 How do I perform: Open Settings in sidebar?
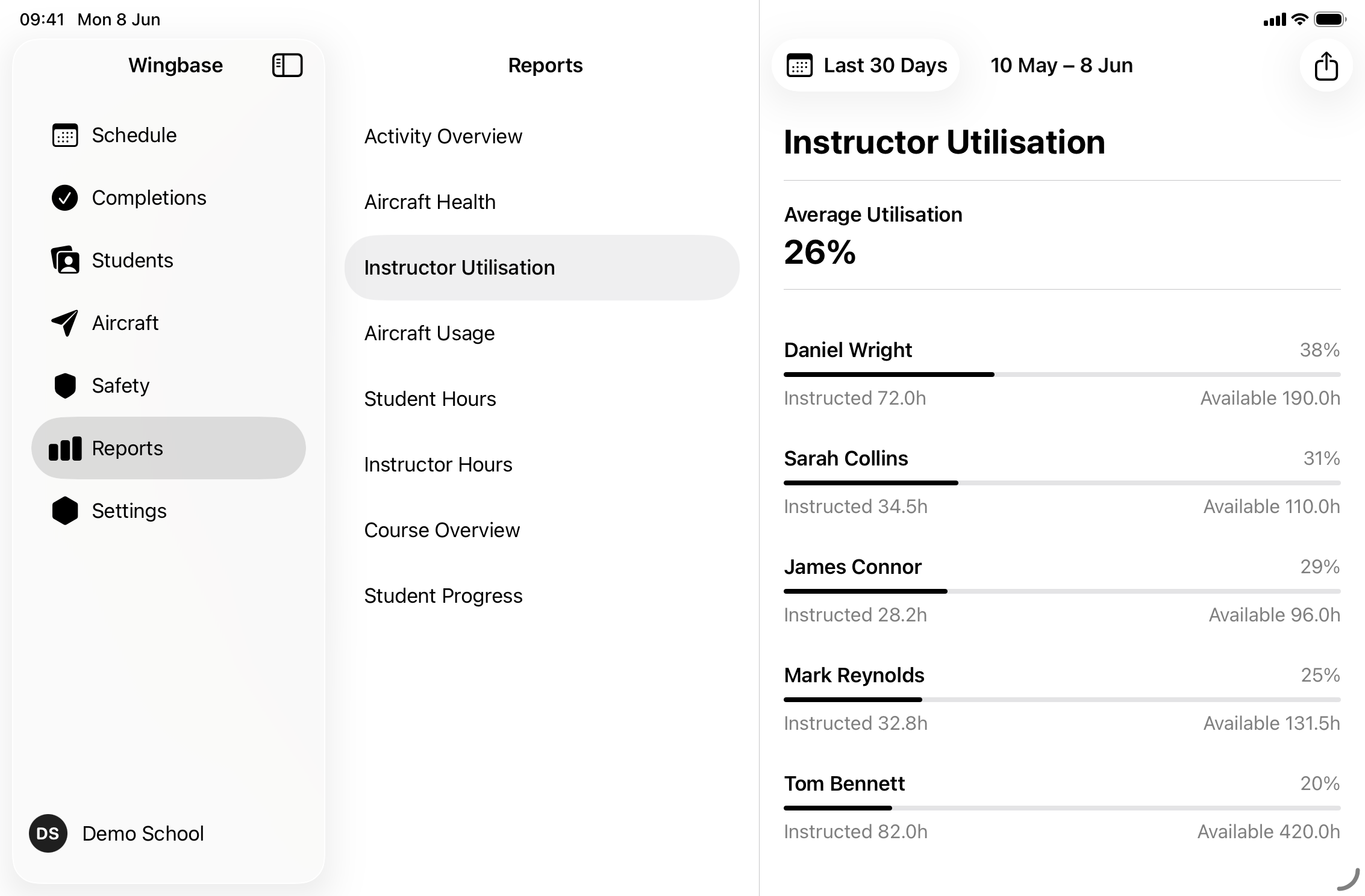169,511
